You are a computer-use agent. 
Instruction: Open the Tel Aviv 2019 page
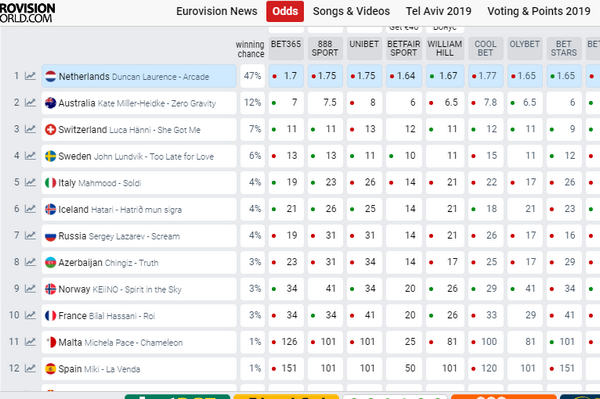[x=439, y=11]
